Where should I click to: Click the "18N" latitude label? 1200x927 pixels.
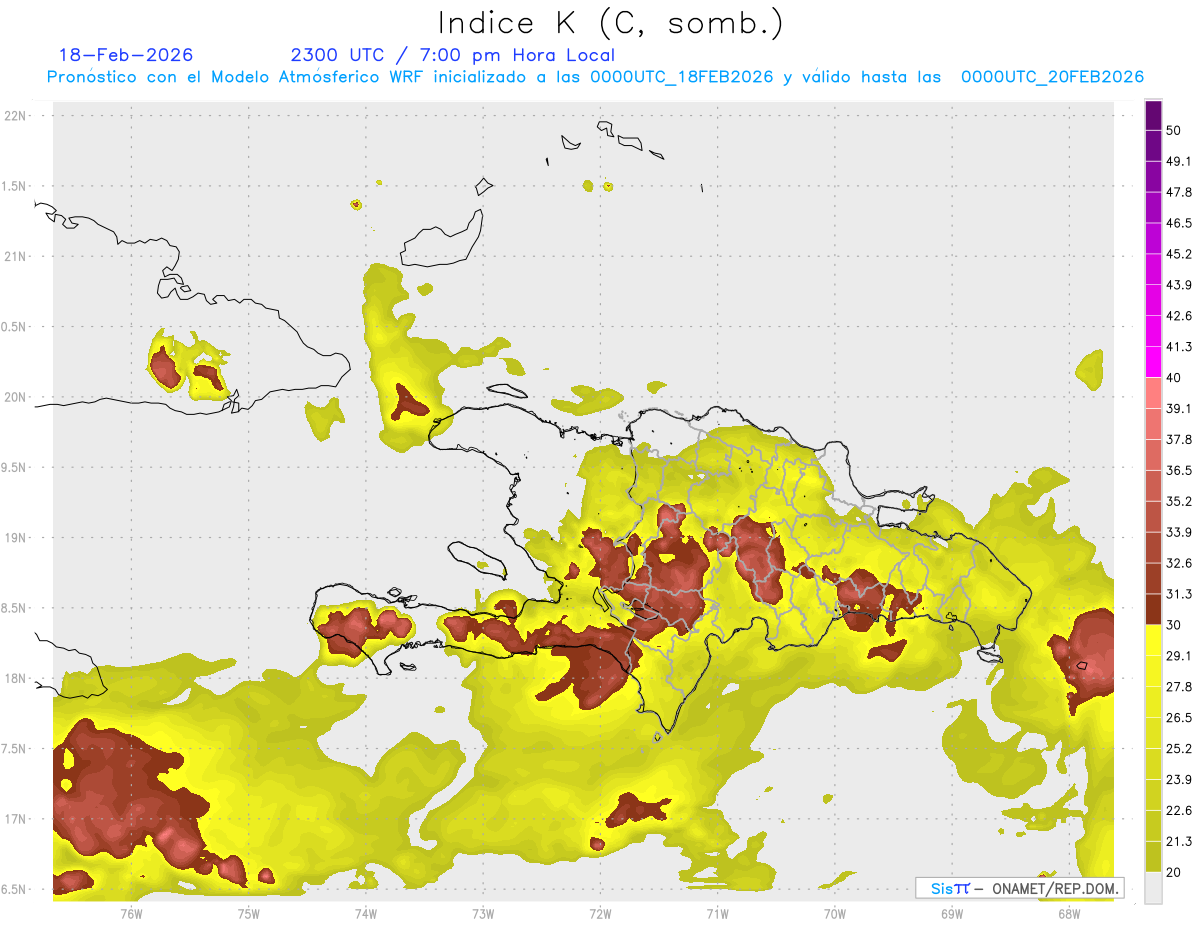click(17, 678)
